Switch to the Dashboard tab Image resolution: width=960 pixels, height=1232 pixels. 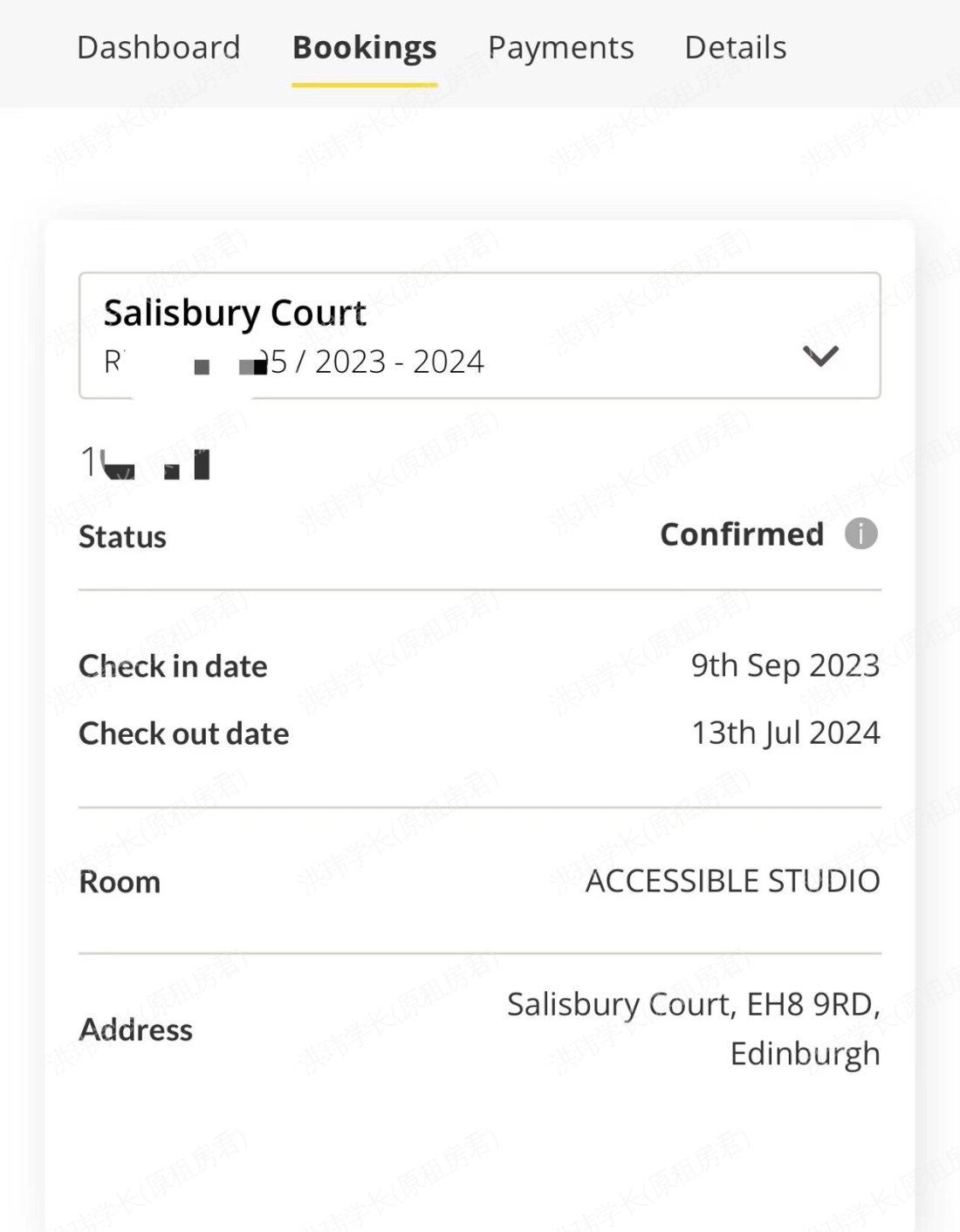tap(158, 47)
